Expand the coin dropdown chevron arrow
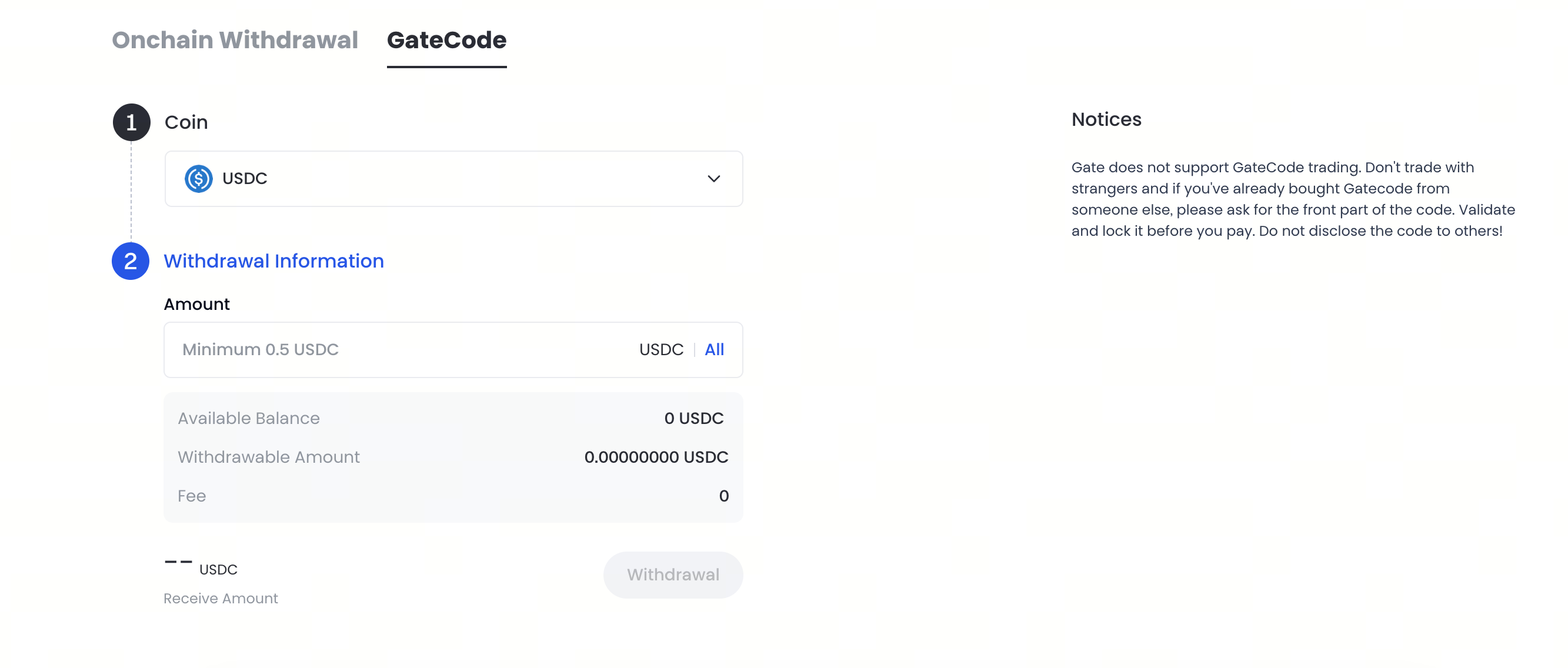Screen dimensions: 1568x668 click(x=713, y=179)
